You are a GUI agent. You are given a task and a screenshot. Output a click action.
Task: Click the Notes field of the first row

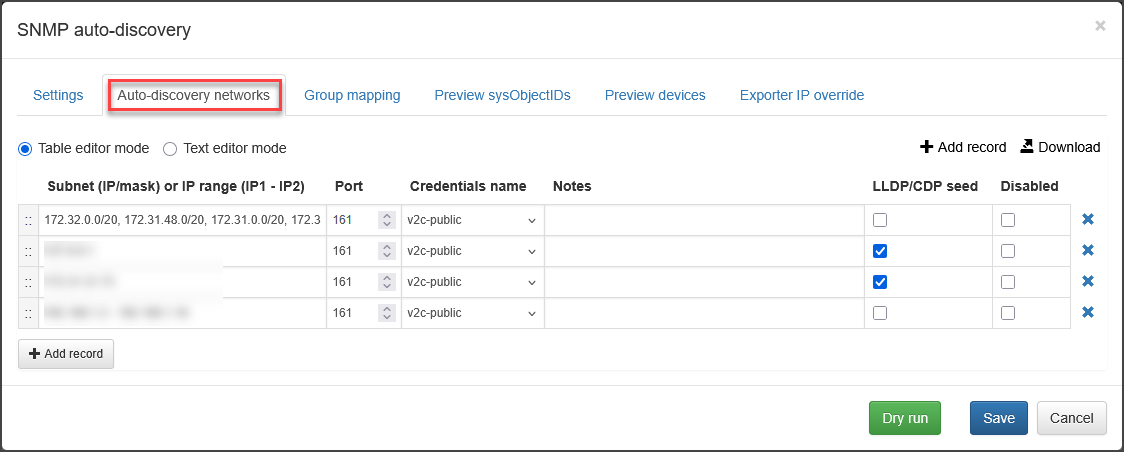tap(704, 221)
